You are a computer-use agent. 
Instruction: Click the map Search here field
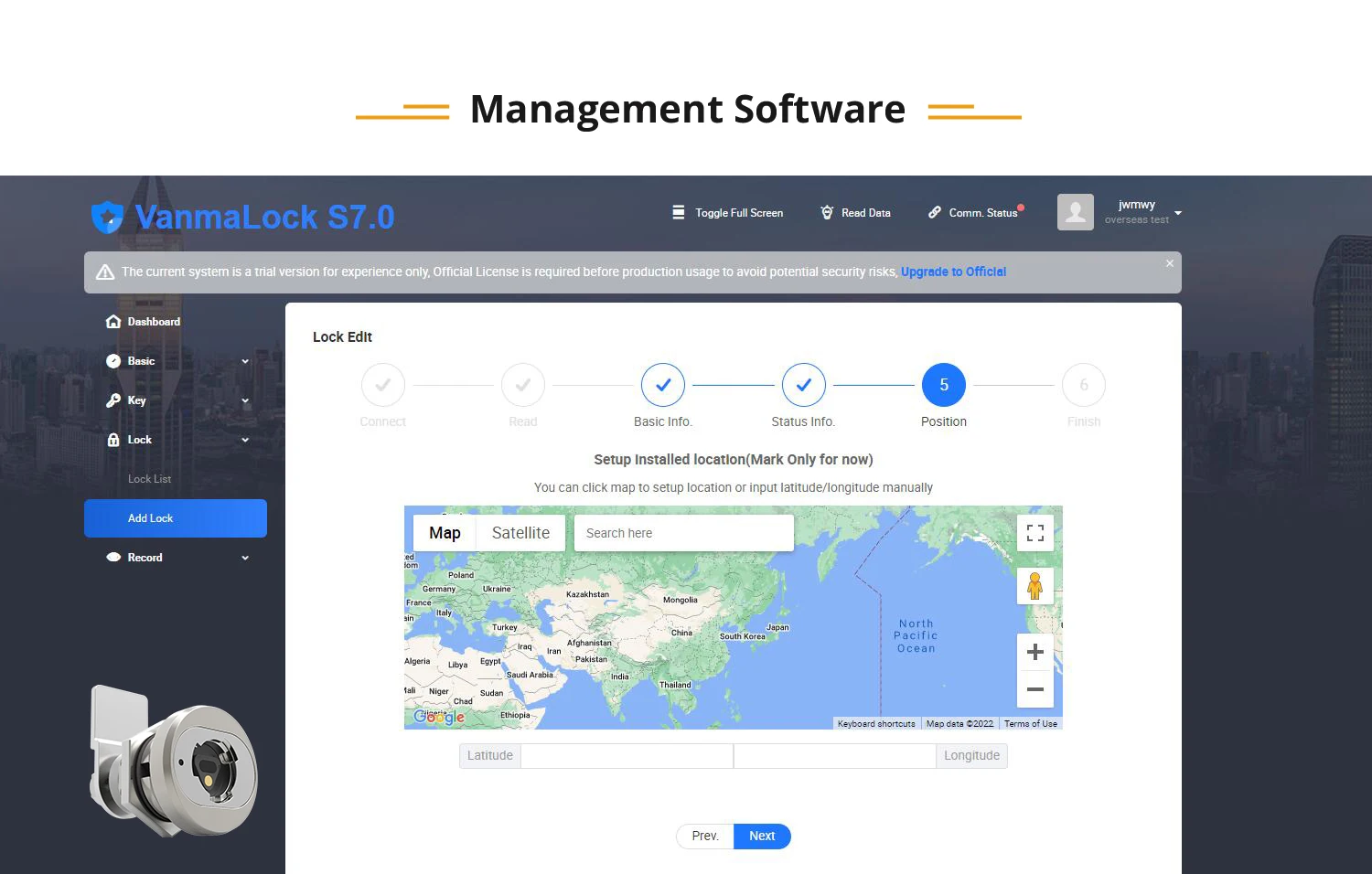(684, 533)
